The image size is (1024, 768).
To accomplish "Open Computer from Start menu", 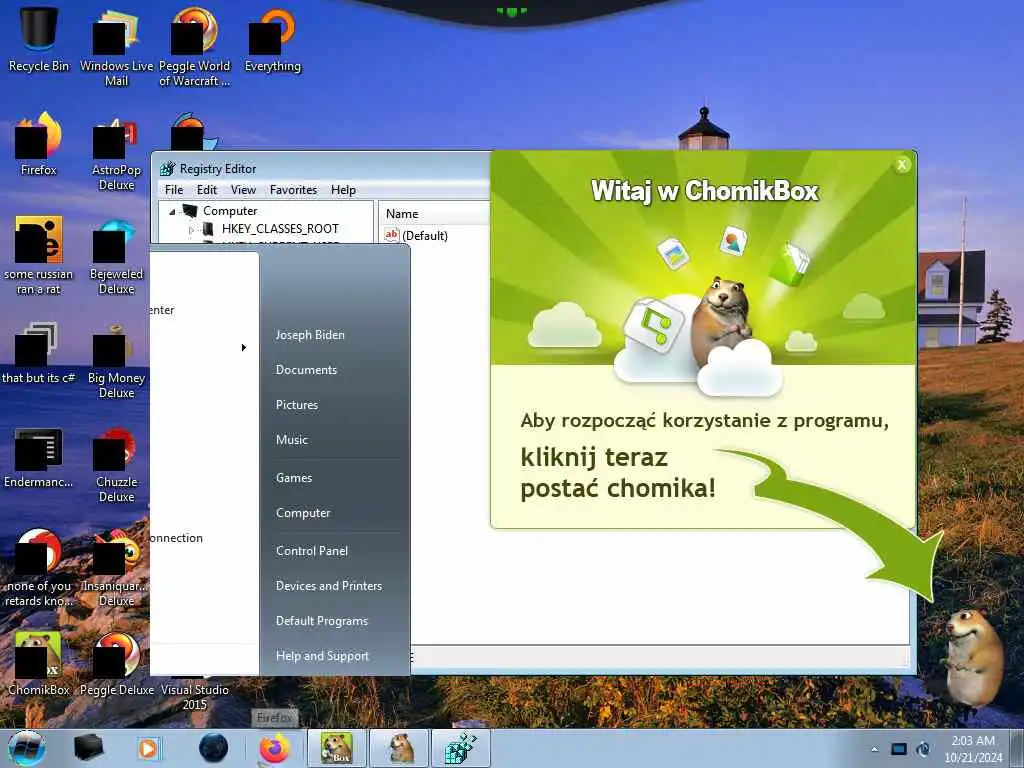I will pyautogui.click(x=303, y=513).
